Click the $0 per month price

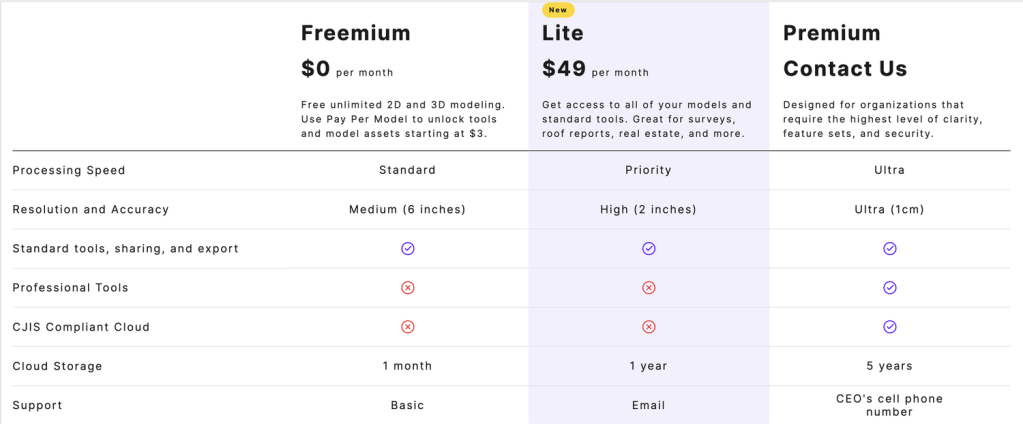point(347,70)
